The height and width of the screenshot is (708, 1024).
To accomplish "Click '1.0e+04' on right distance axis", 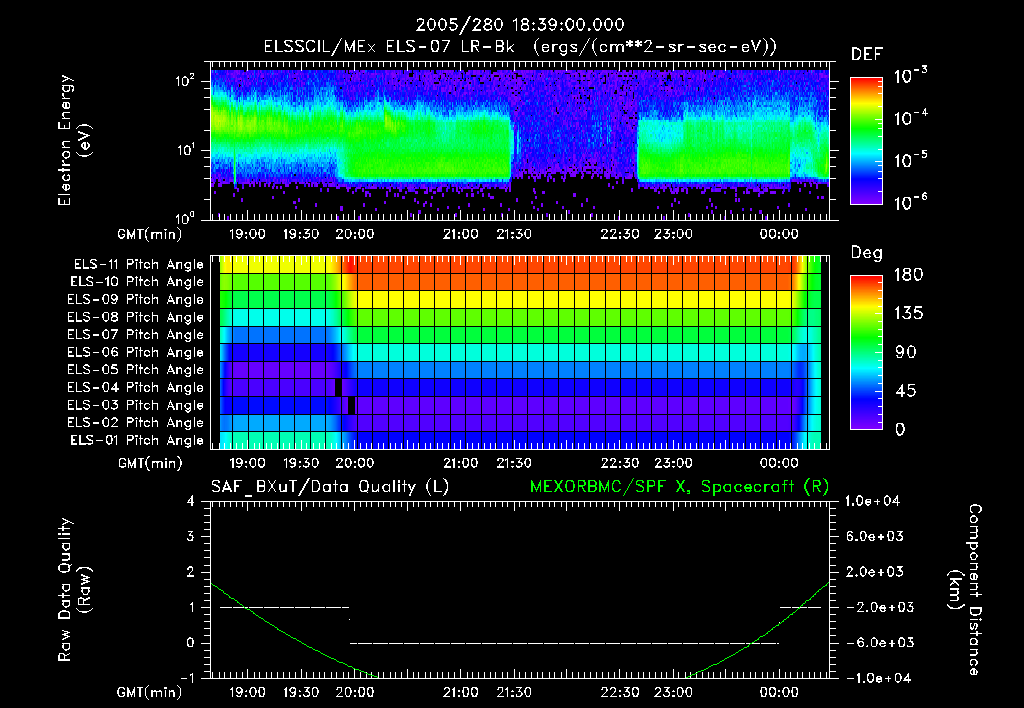I will (872, 502).
